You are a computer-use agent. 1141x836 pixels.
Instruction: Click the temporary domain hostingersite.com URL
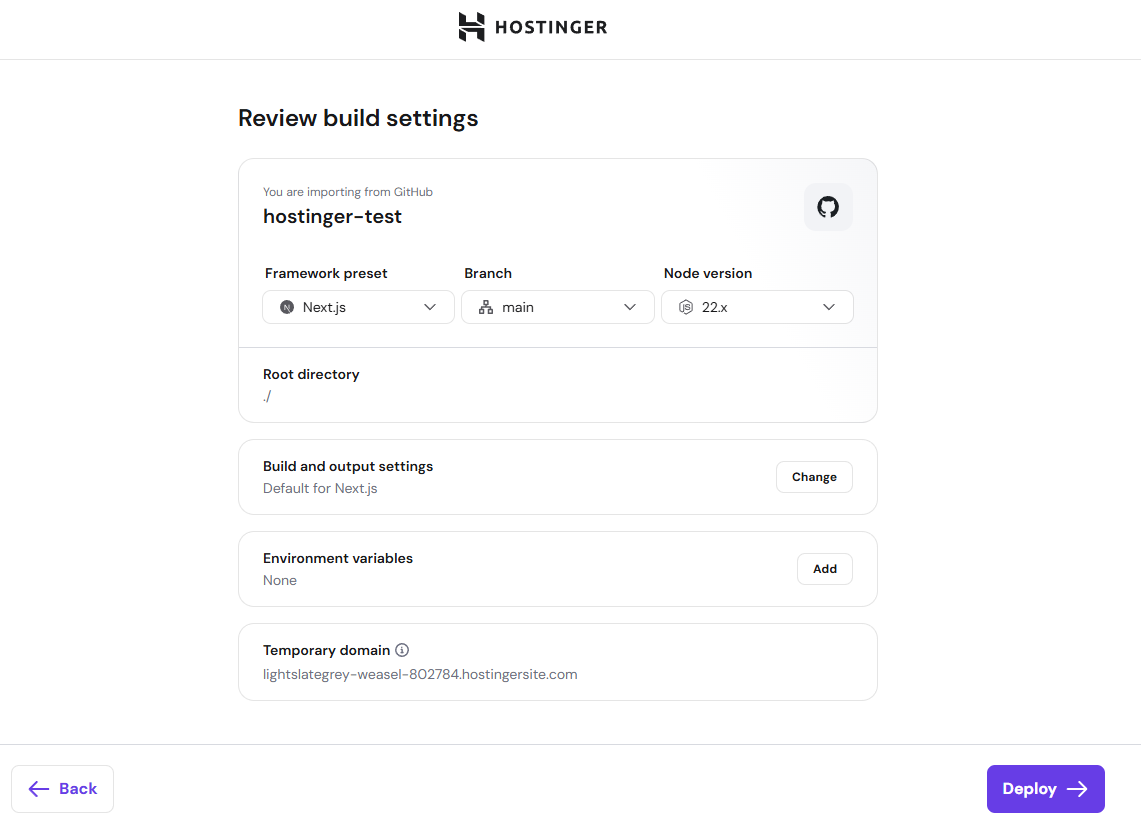(420, 674)
